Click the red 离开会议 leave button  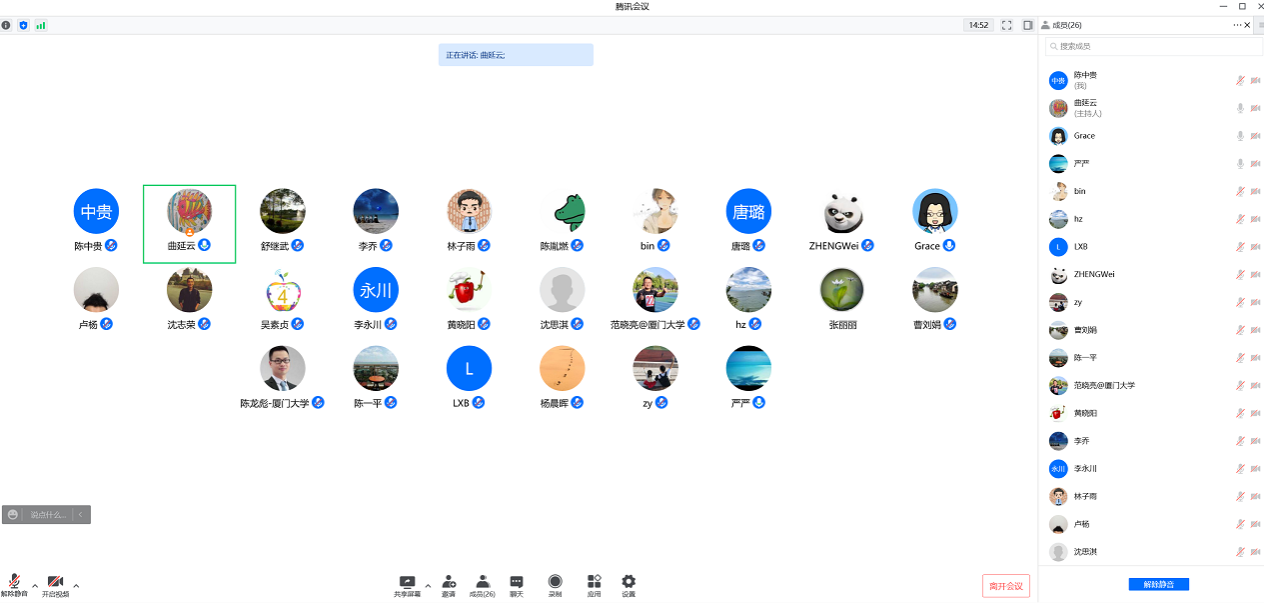coord(1005,586)
